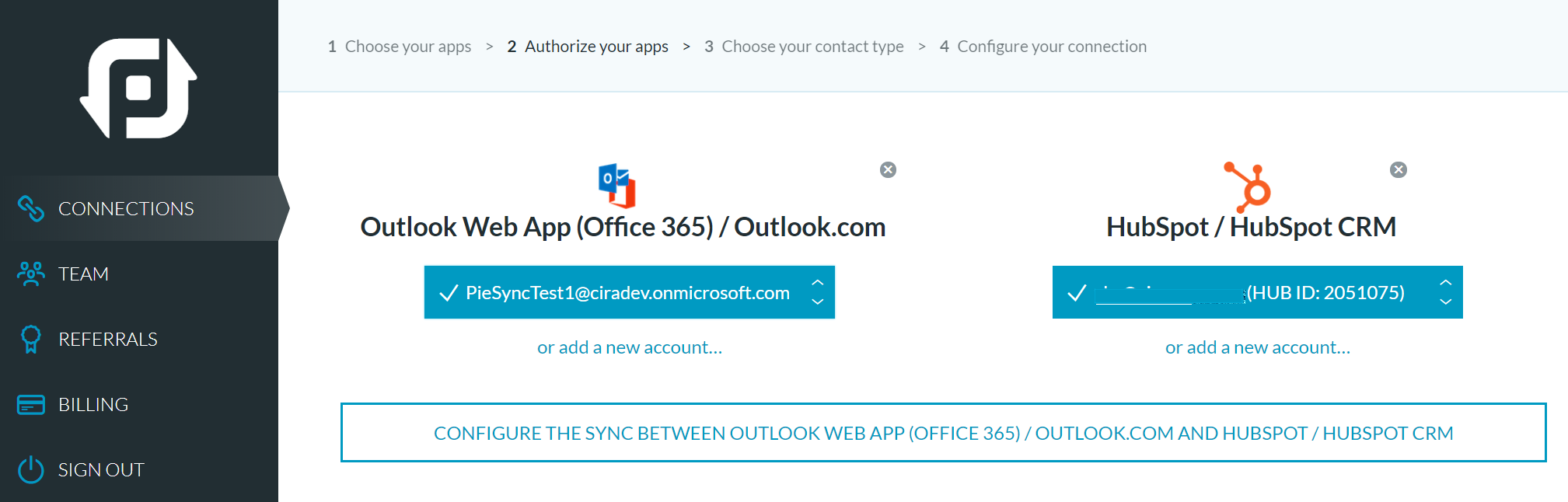Click the Connections chain-link icon
1568x502 pixels.
coord(31,208)
